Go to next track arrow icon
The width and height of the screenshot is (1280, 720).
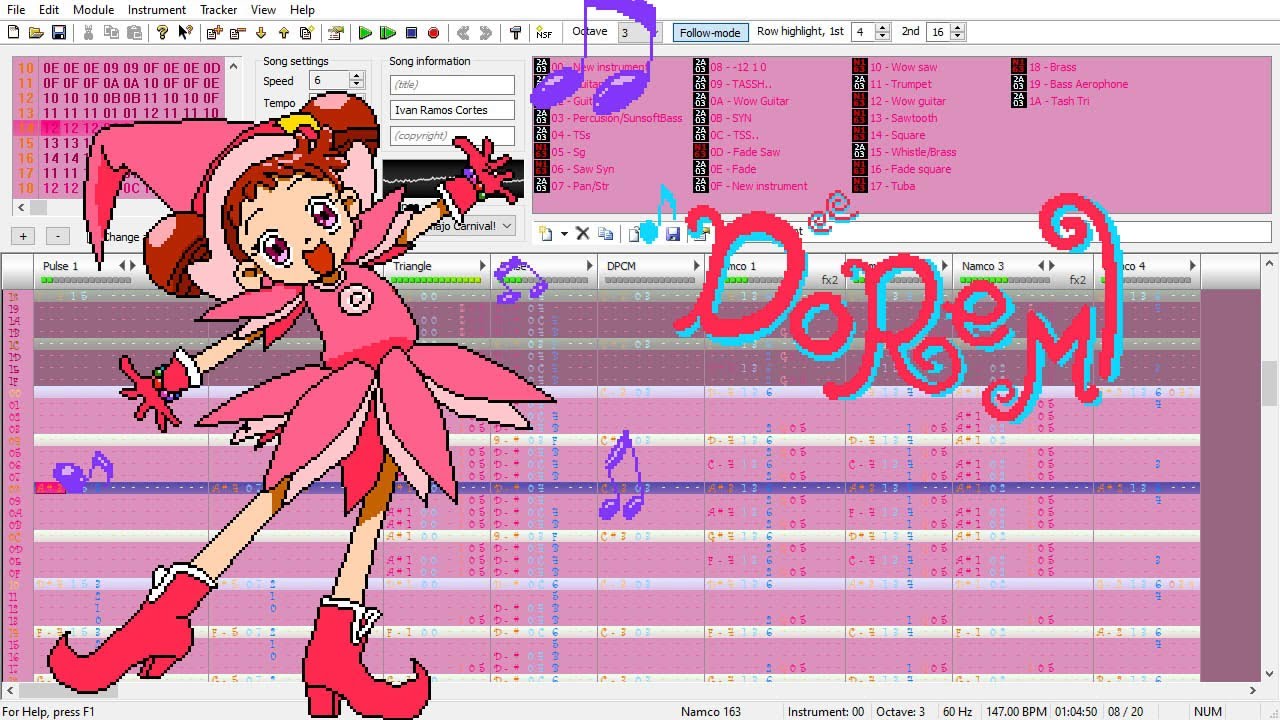(486, 33)
